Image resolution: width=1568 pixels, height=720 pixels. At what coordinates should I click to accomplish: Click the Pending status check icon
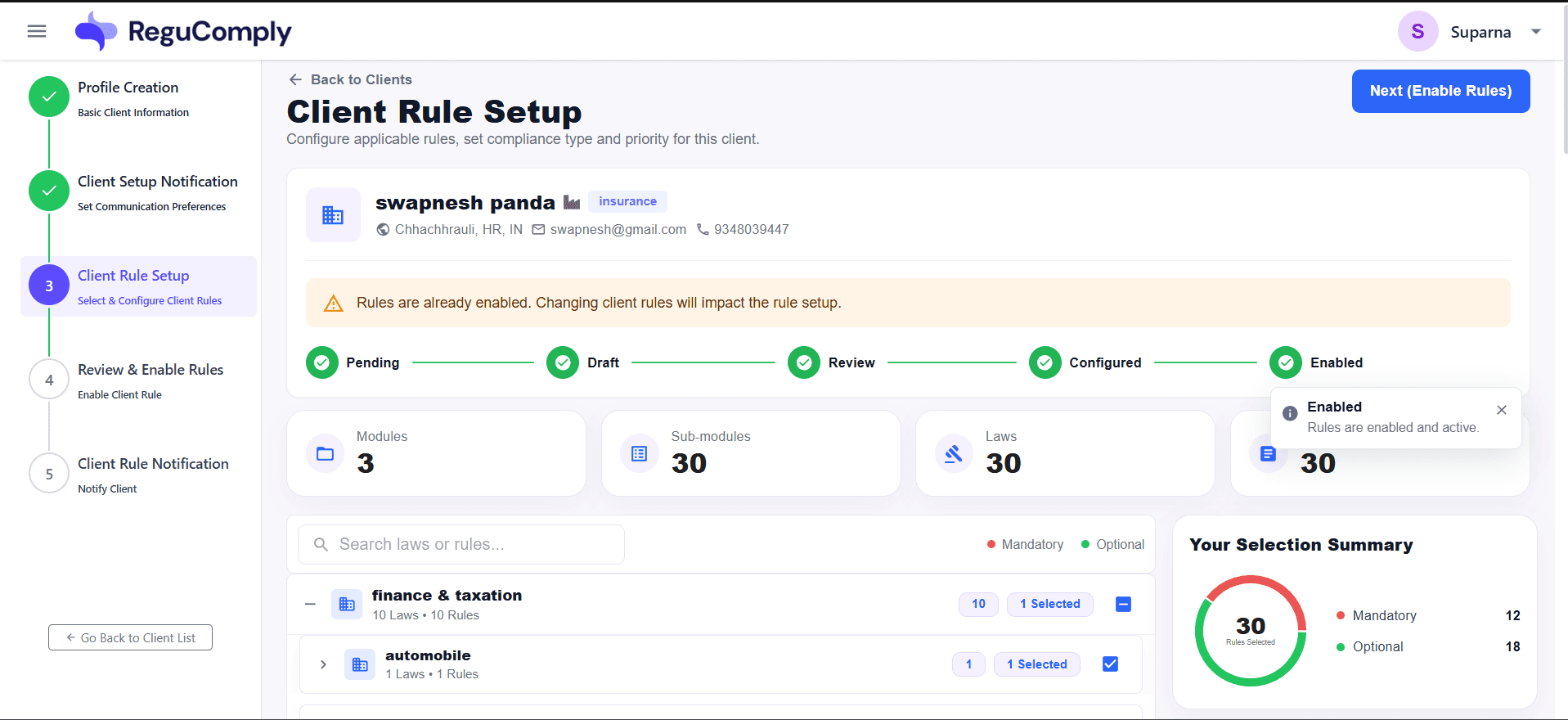pyautogui.click(x=321, y=362)
